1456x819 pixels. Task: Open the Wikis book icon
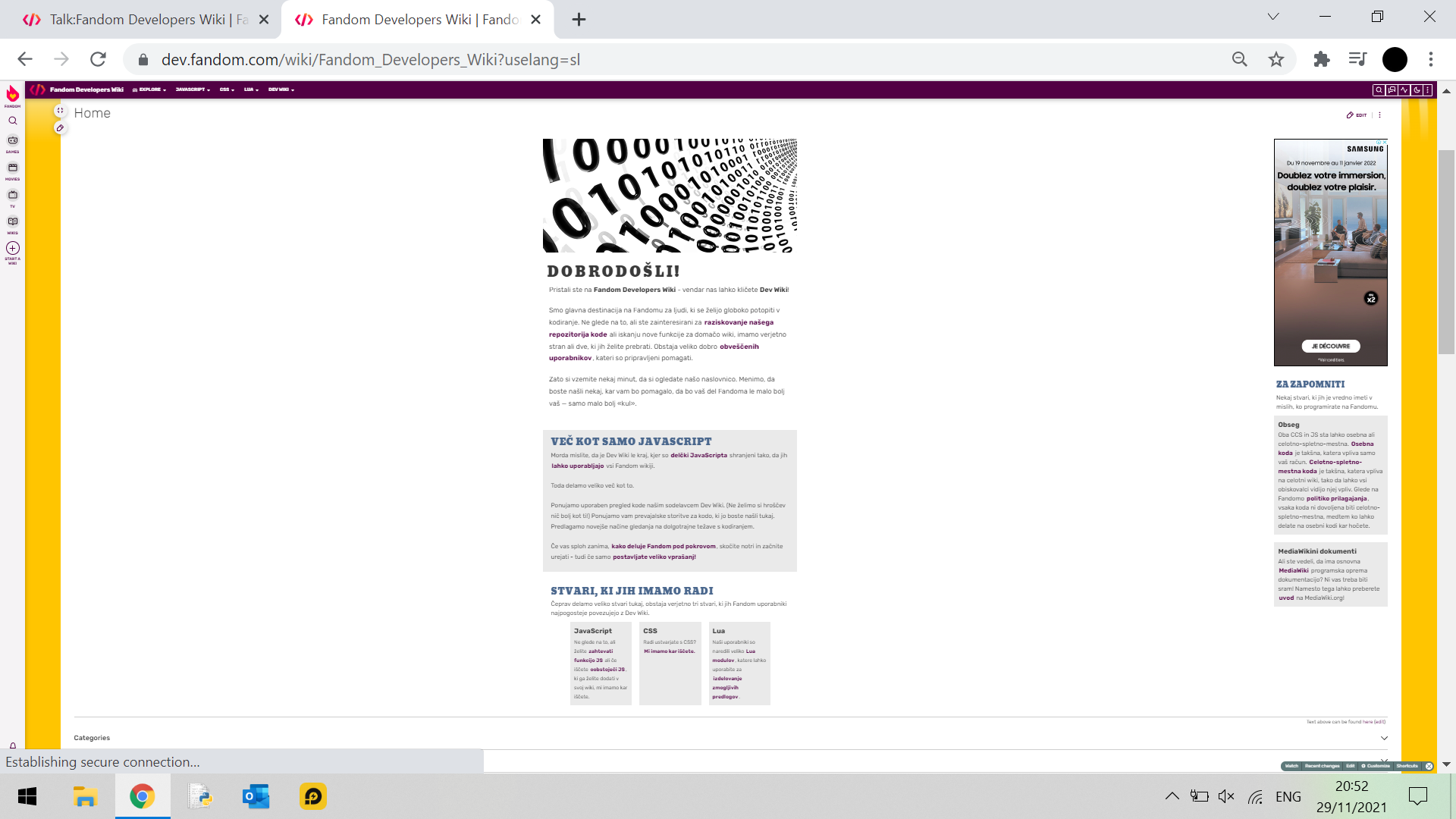click(13, 222)
